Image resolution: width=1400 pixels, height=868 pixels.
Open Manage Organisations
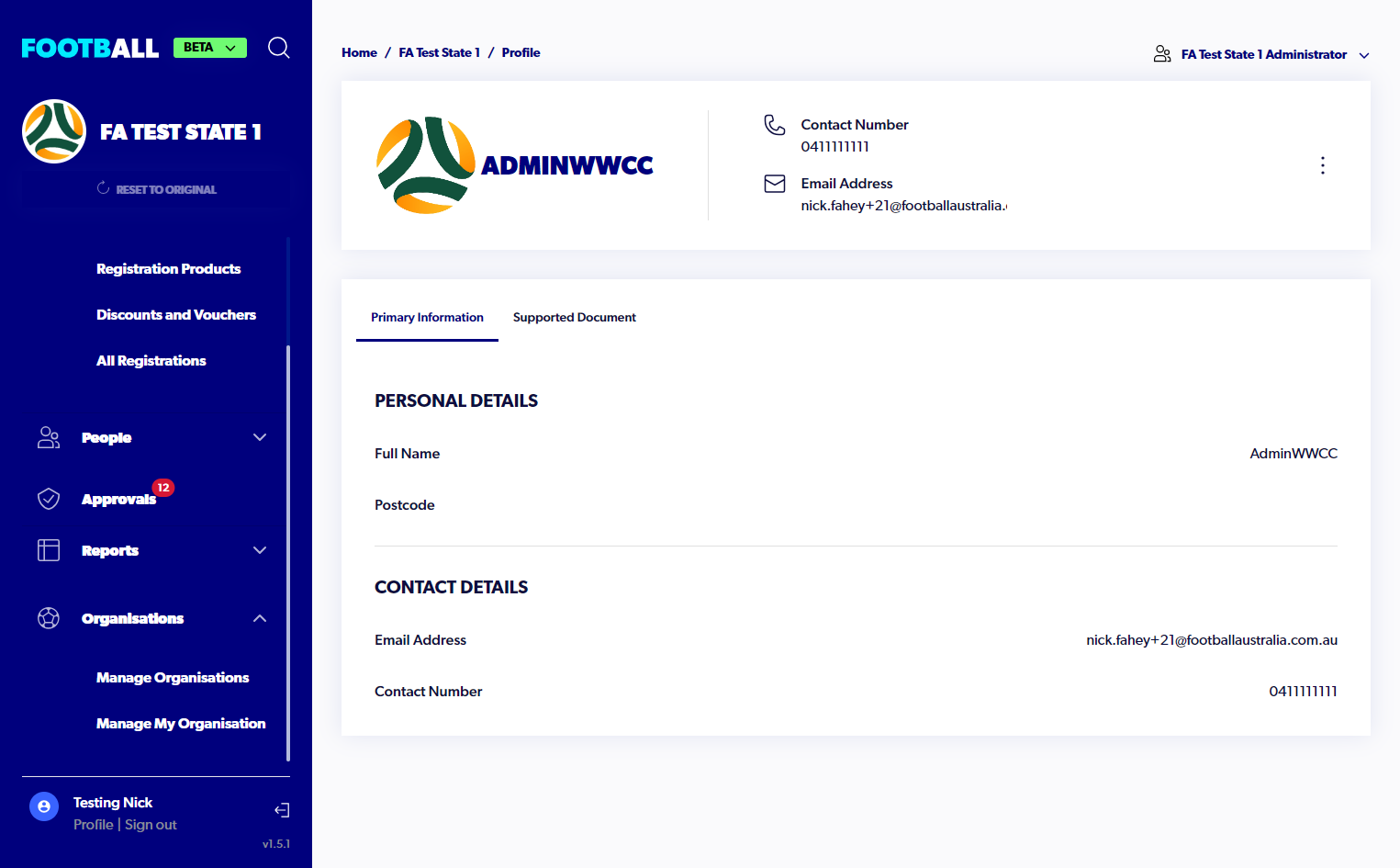(173, 678)
